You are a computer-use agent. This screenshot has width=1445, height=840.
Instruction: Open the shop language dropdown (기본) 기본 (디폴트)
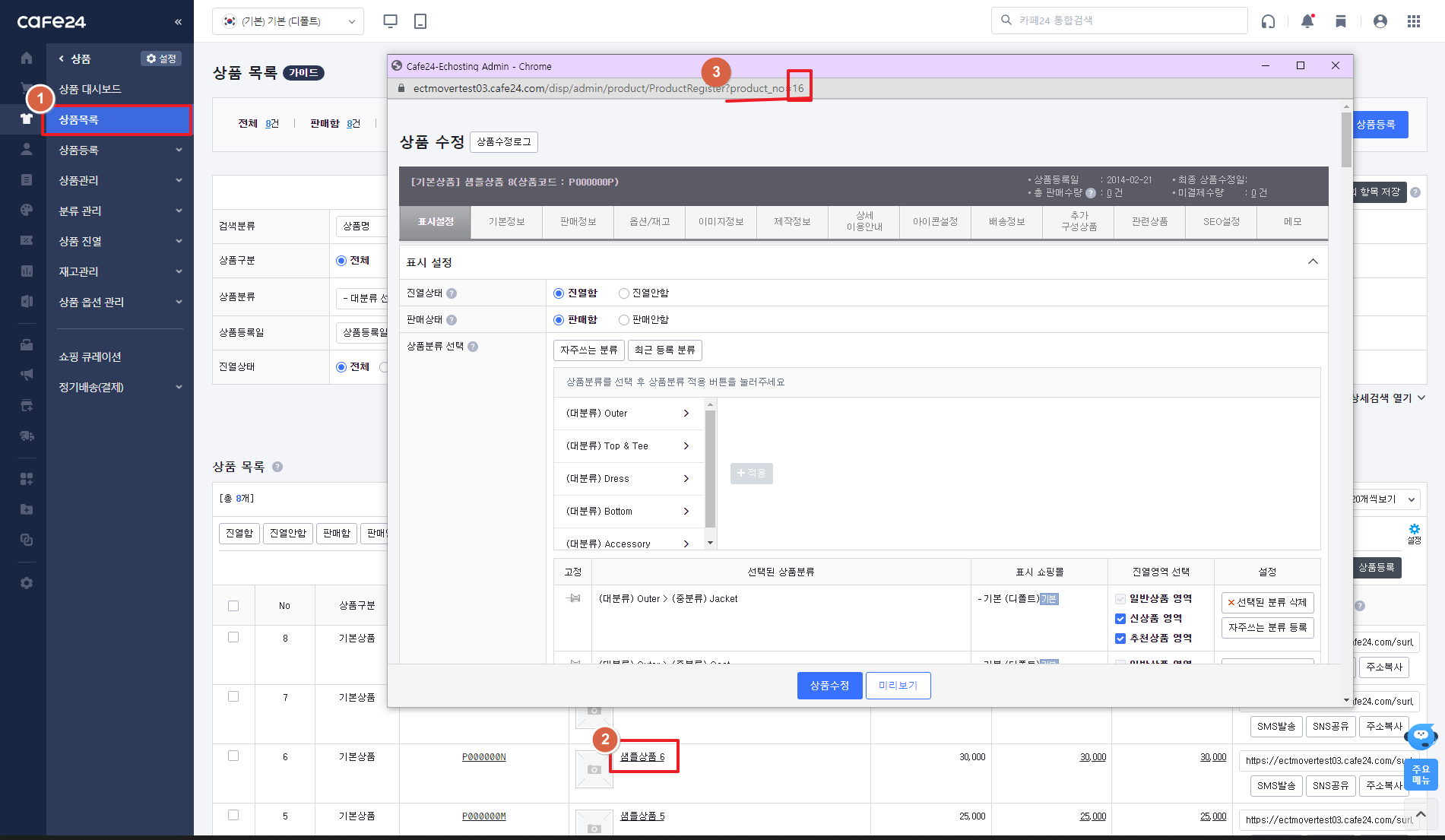click(x=288, y=21)
